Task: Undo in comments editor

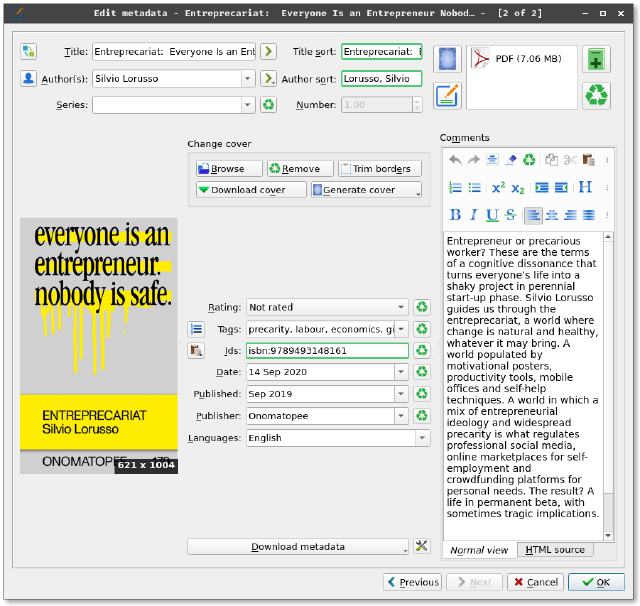Action: (x=455, y=160)
